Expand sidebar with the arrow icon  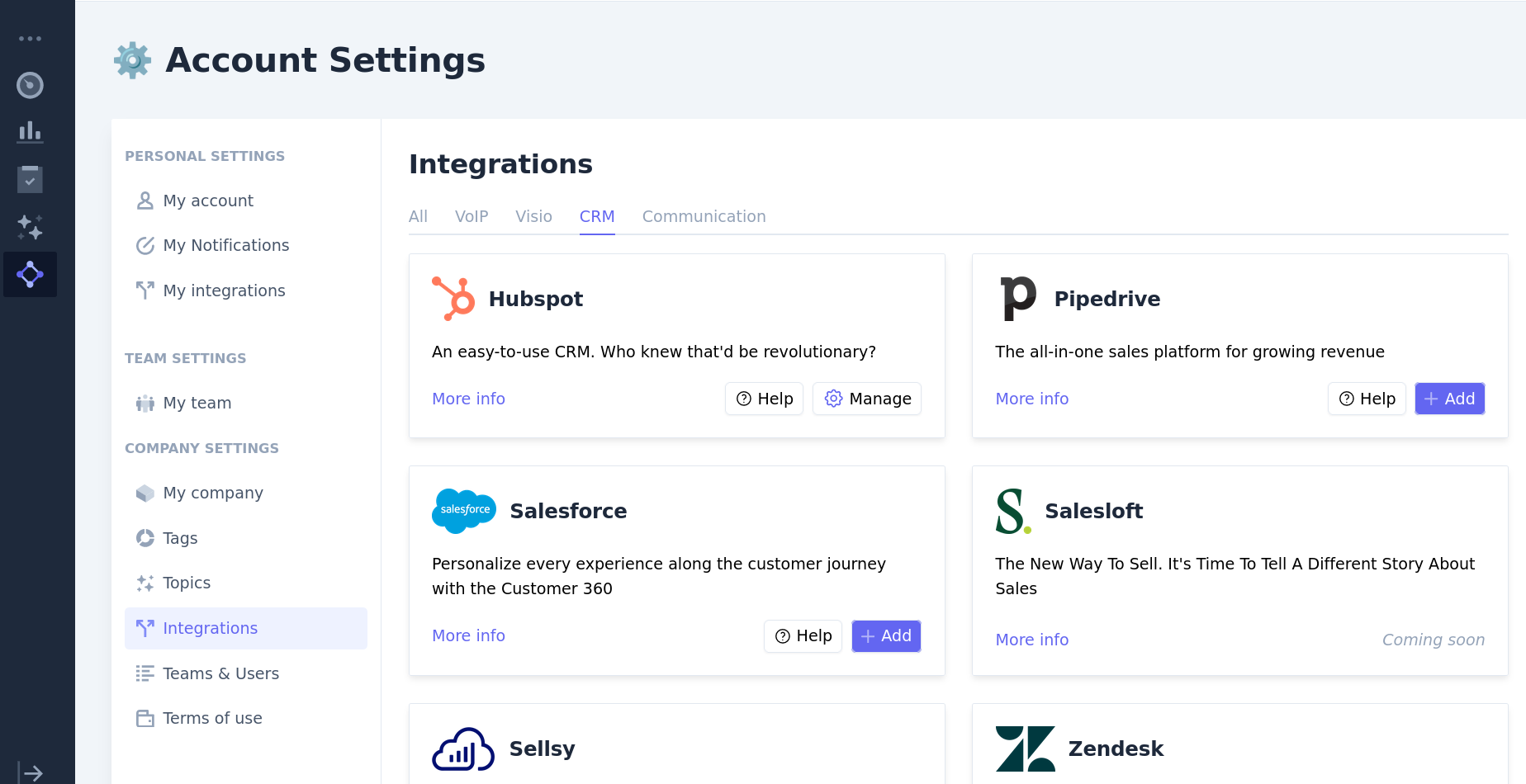(x=31, y=773)
